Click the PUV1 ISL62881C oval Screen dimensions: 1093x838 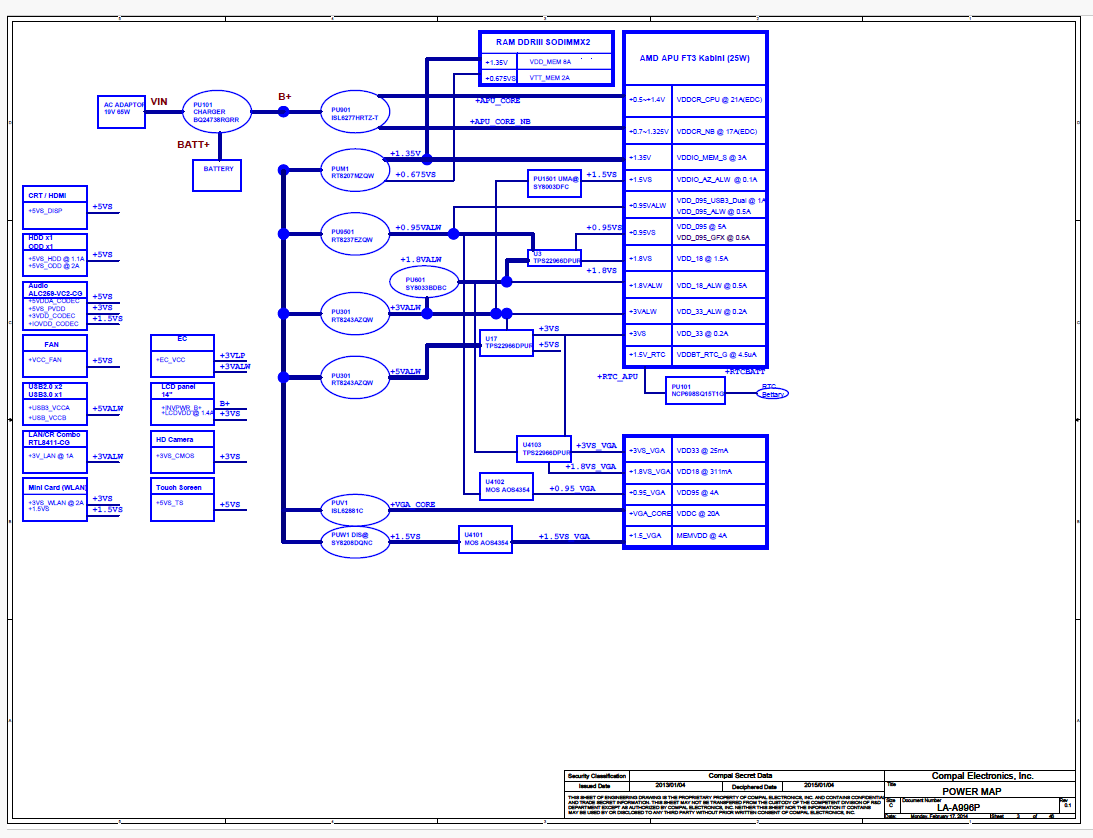(x=355, y=510)
